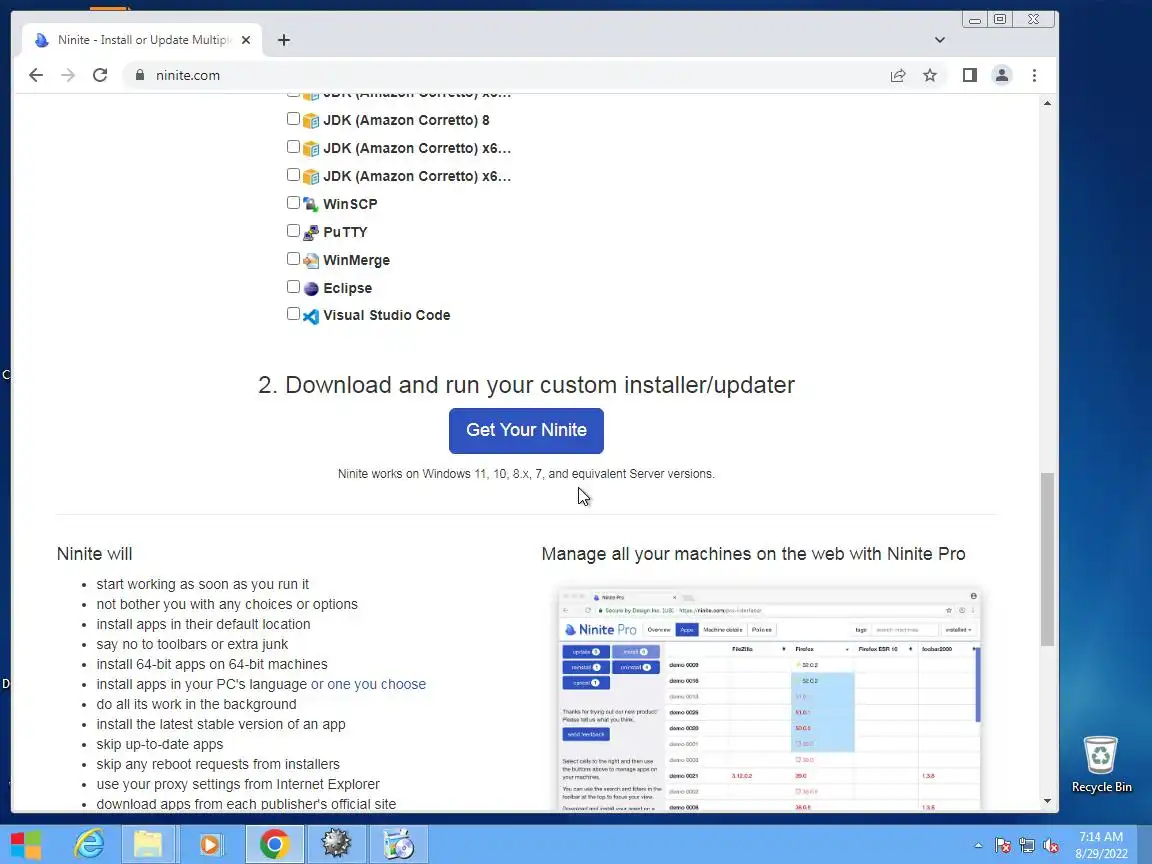The height and width of the screenshot is (864, 1152).
Task: Select the Ninite browser tab
Action: click(143, 40)
